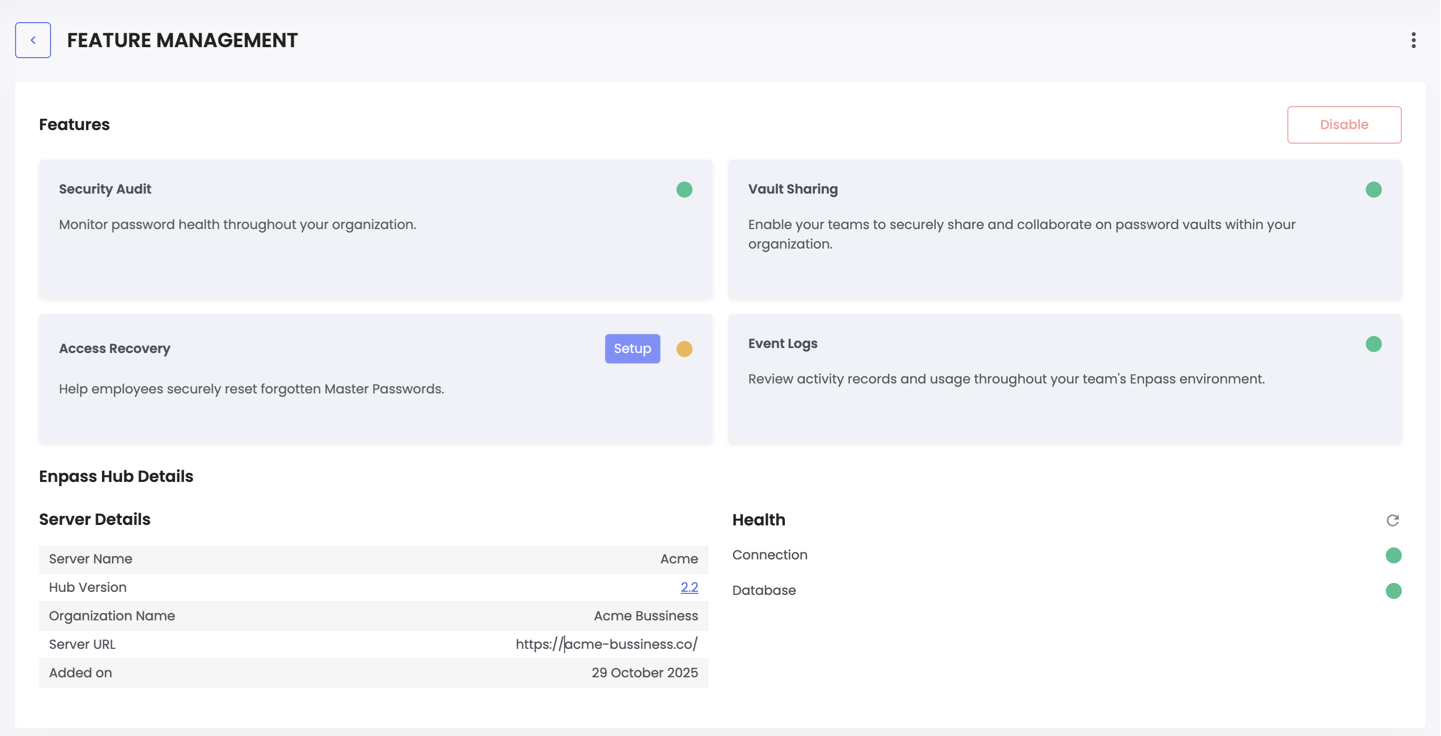
Task: Click the Disable button for Features
Action: (x=1344, y=124)
